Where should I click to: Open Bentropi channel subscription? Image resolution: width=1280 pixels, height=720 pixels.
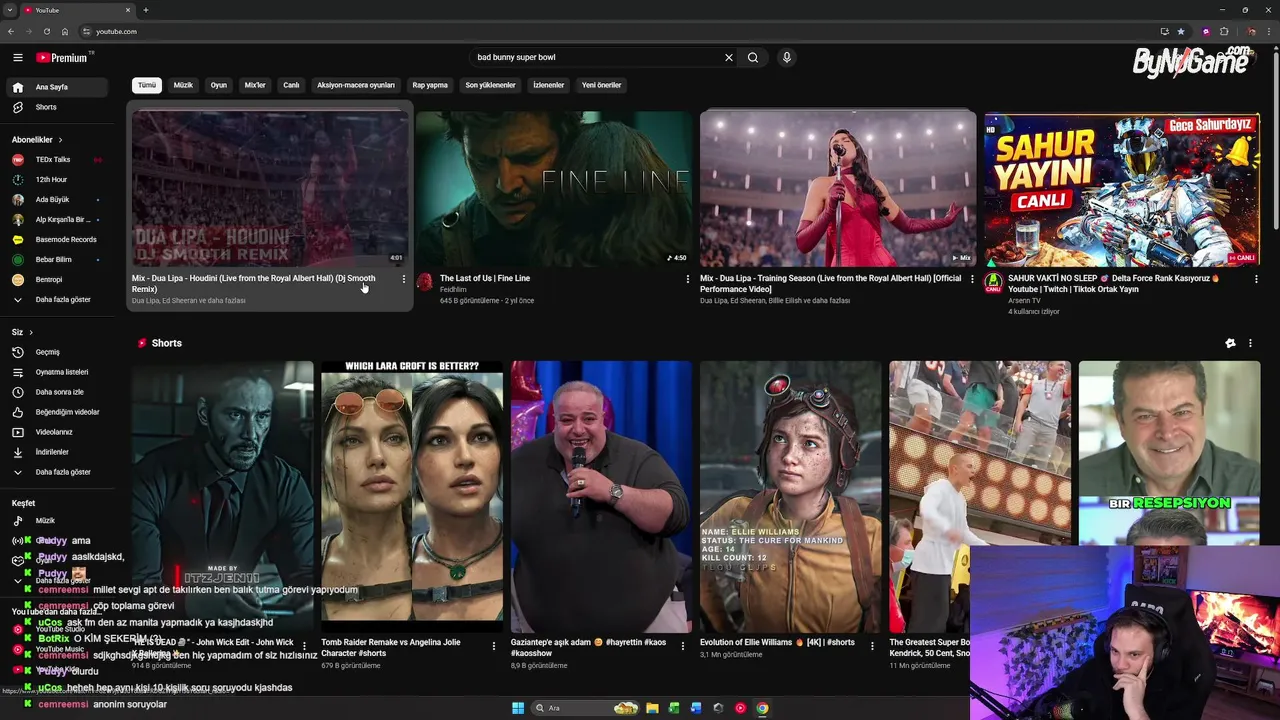(56, 280)
